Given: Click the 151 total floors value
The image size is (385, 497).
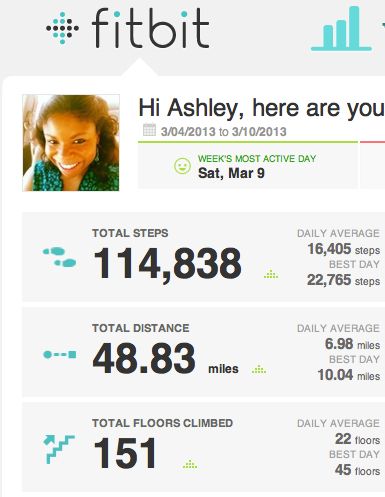Looking at the screenshot, I should [x=125, y=453].
